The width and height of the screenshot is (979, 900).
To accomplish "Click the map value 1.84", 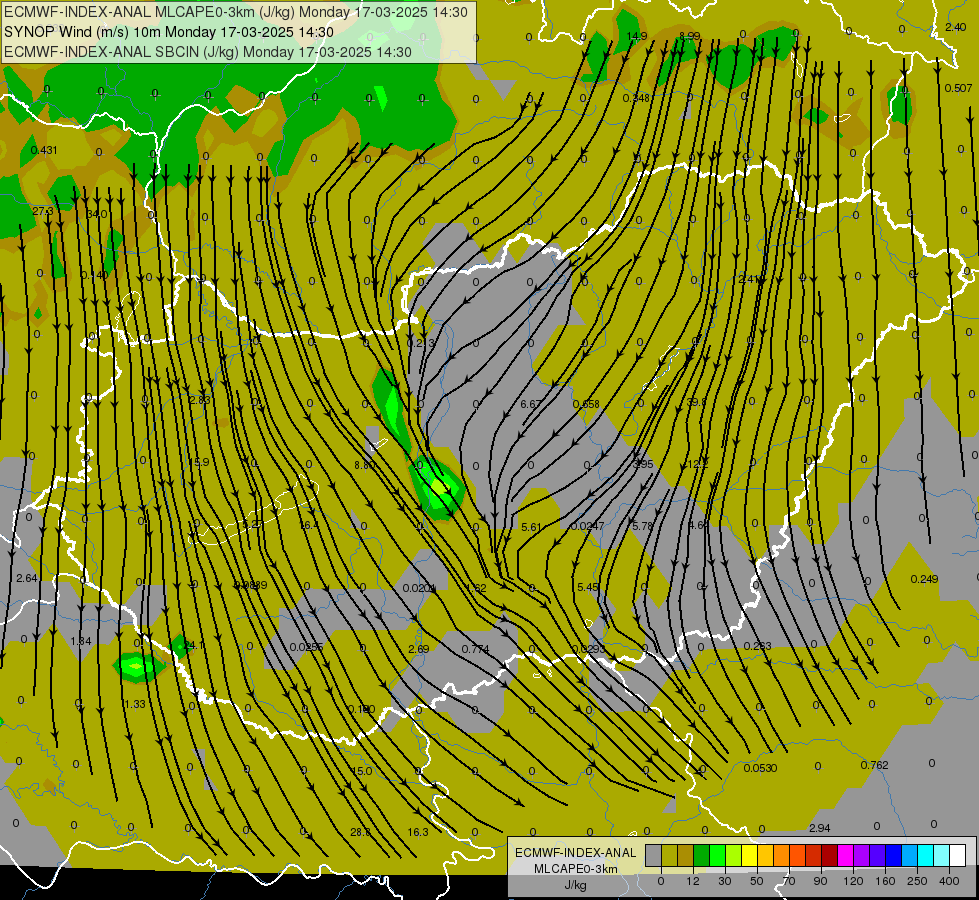I will point(81,641).
